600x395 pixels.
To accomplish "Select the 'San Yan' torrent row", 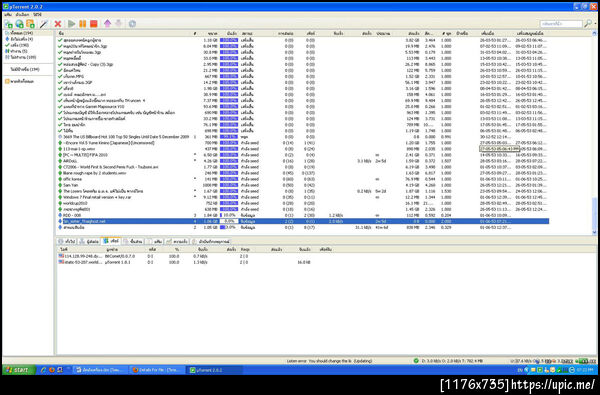I will [302, 185].
